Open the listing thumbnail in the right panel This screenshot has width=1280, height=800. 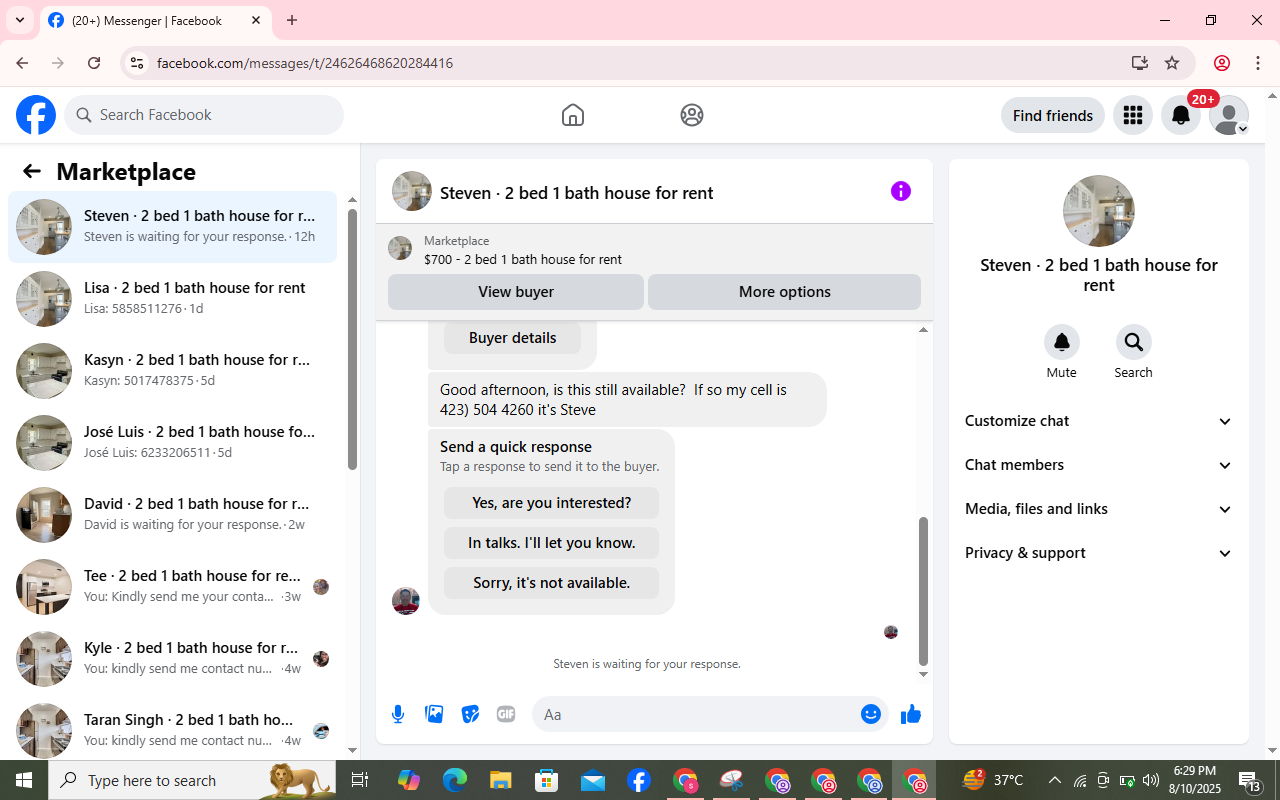click(1099, 211)
